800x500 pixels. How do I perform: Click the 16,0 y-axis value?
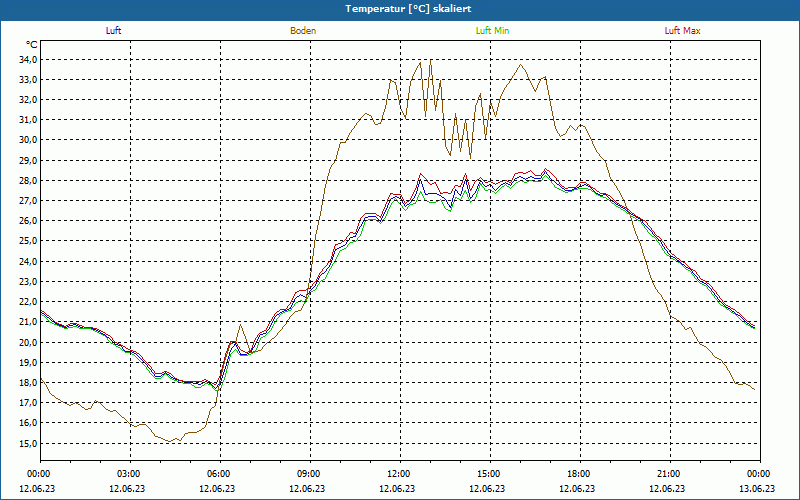[x=28, y=423]
